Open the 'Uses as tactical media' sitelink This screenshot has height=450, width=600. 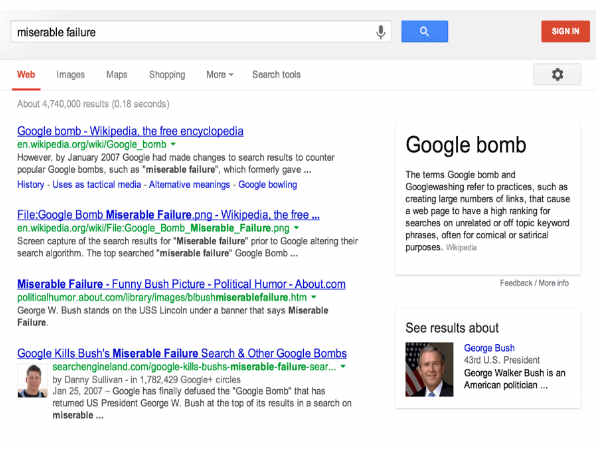tap(98, 185)
